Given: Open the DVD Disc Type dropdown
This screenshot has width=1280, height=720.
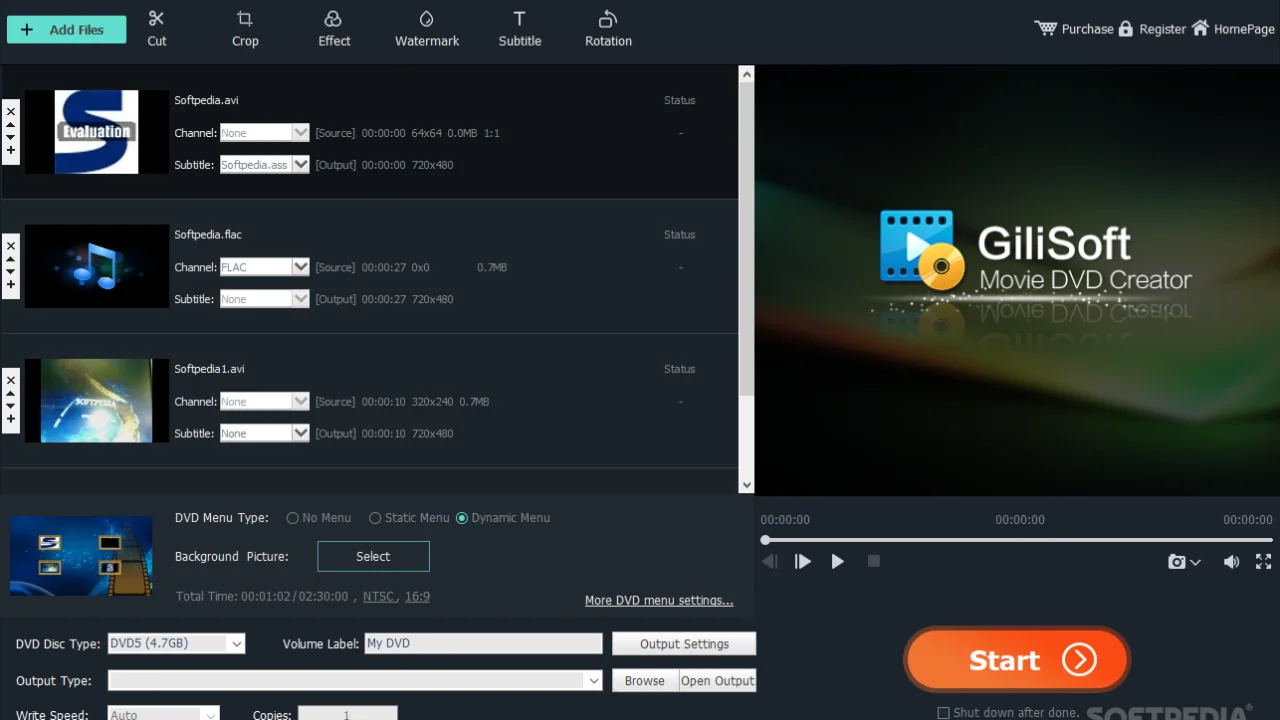Looking at the screenshot, I should click(x=176, y=644).
